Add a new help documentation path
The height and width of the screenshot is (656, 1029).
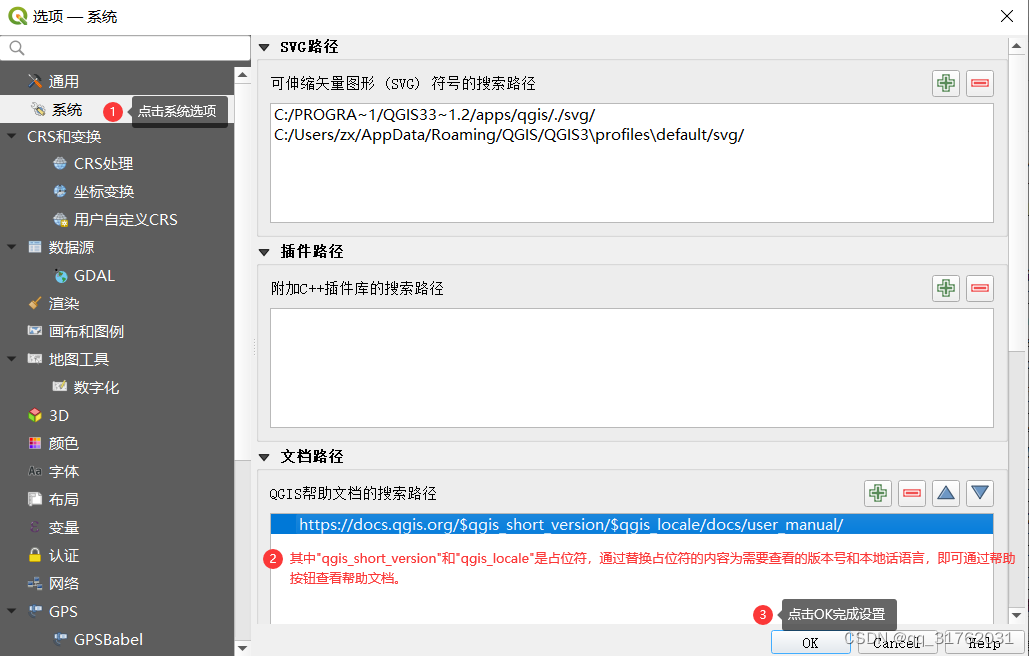tap(877, 493)
